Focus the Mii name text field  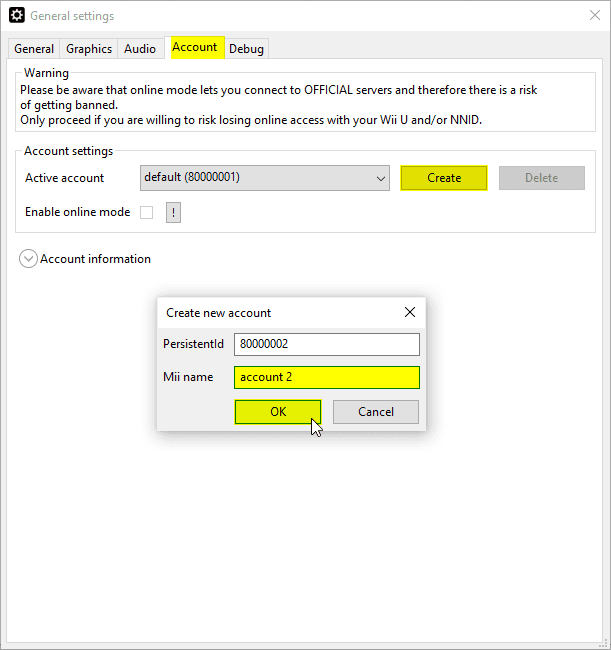point(326,377)
